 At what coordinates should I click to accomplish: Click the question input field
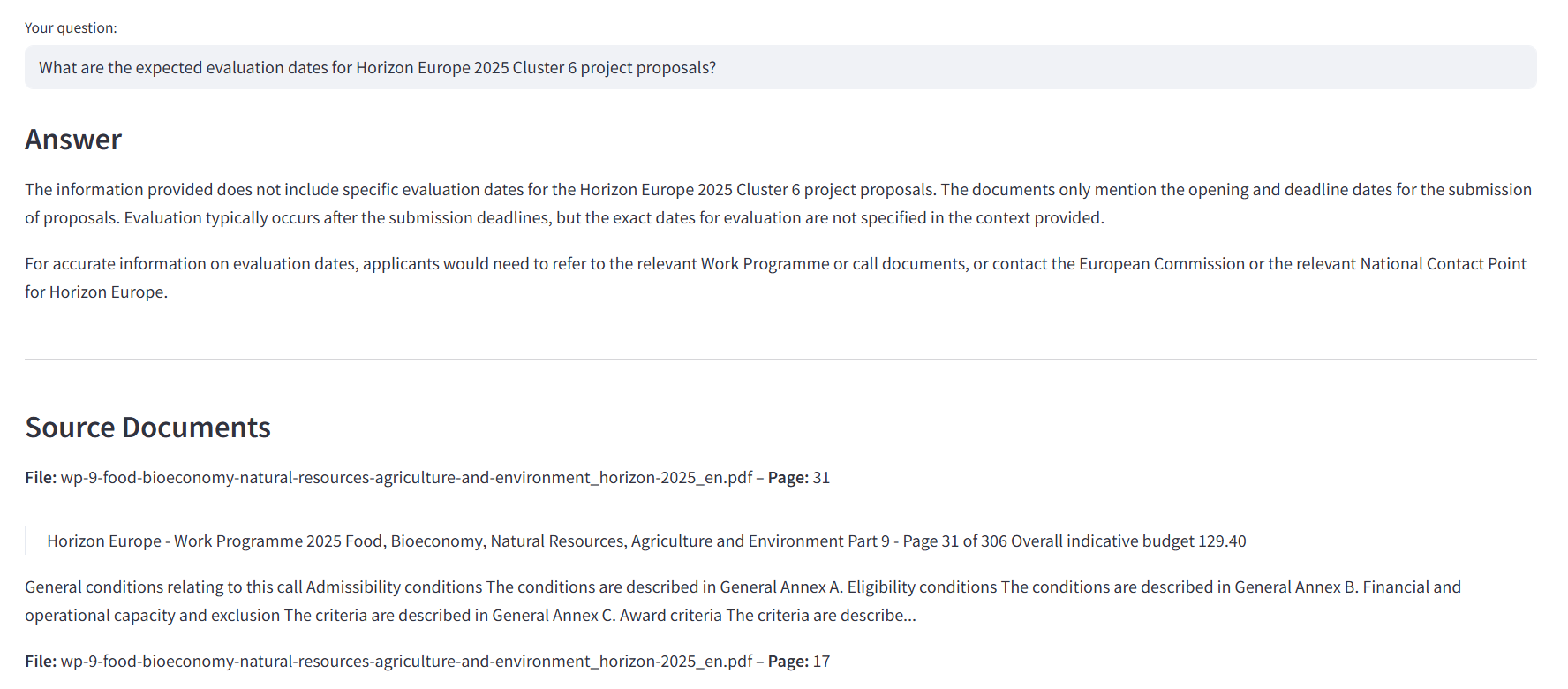780,67
